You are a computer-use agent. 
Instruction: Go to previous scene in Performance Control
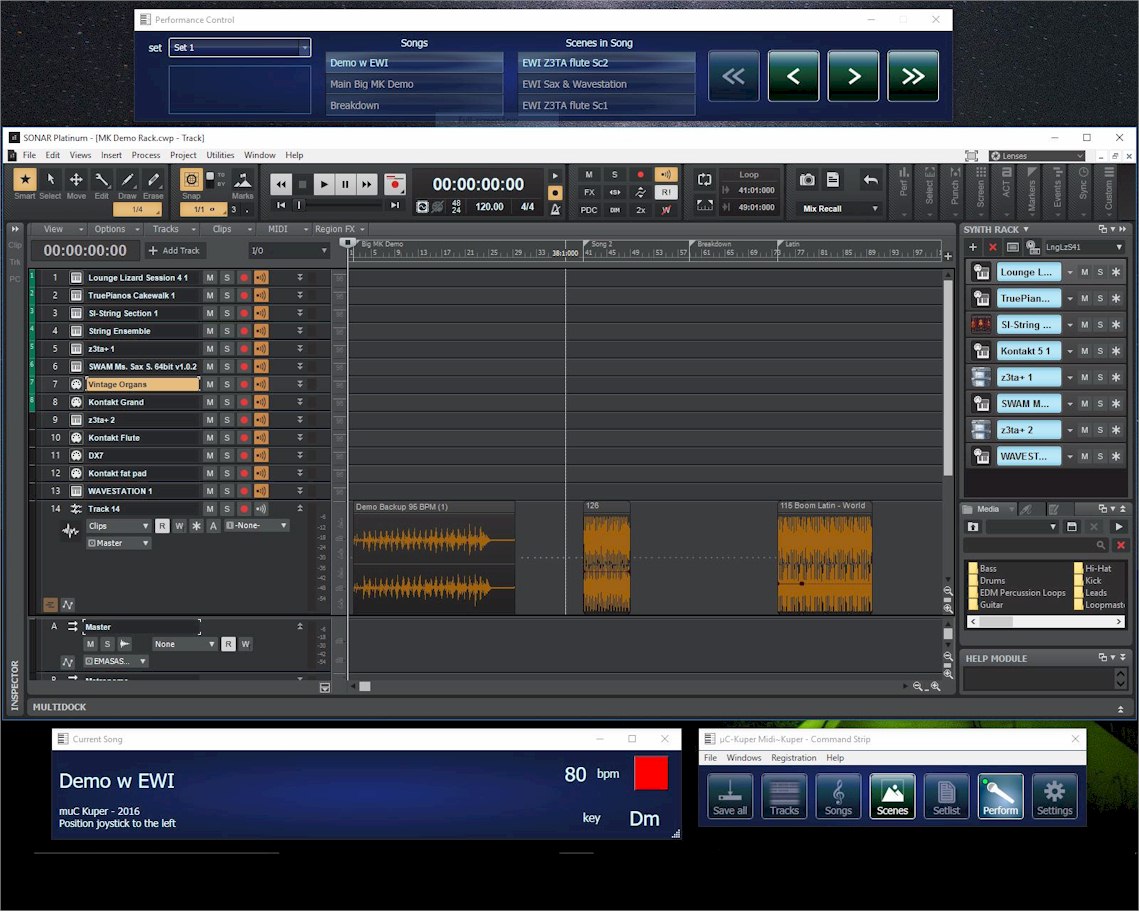793,76
